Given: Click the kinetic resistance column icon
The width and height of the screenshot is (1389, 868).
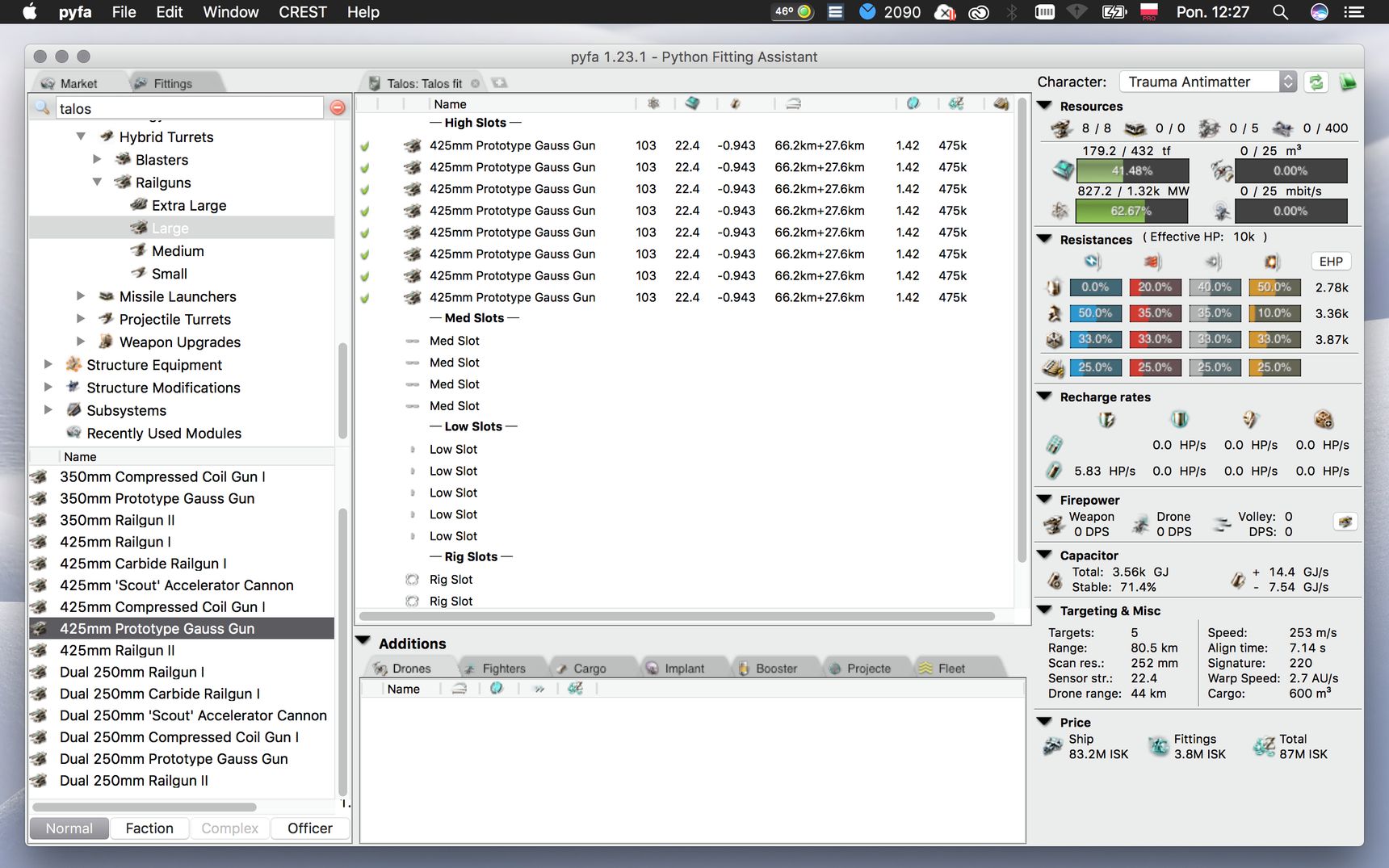Looking at the screenshot, I should click(x=1213, y=261).
